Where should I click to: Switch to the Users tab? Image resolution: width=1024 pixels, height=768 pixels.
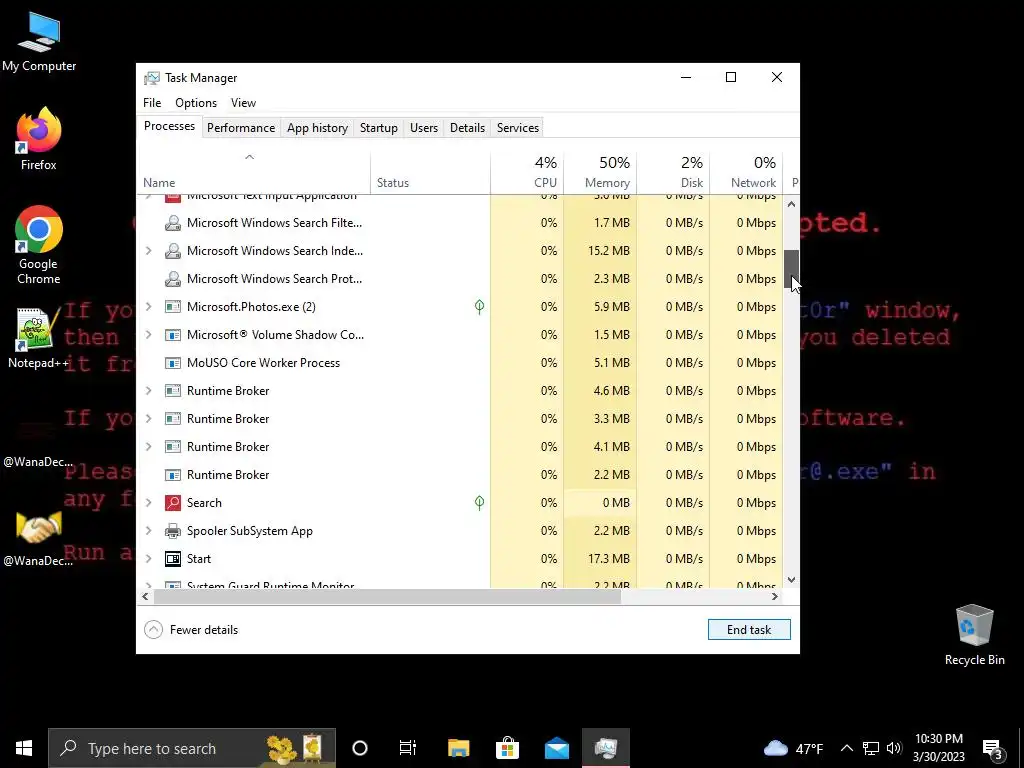pos(424,128)
